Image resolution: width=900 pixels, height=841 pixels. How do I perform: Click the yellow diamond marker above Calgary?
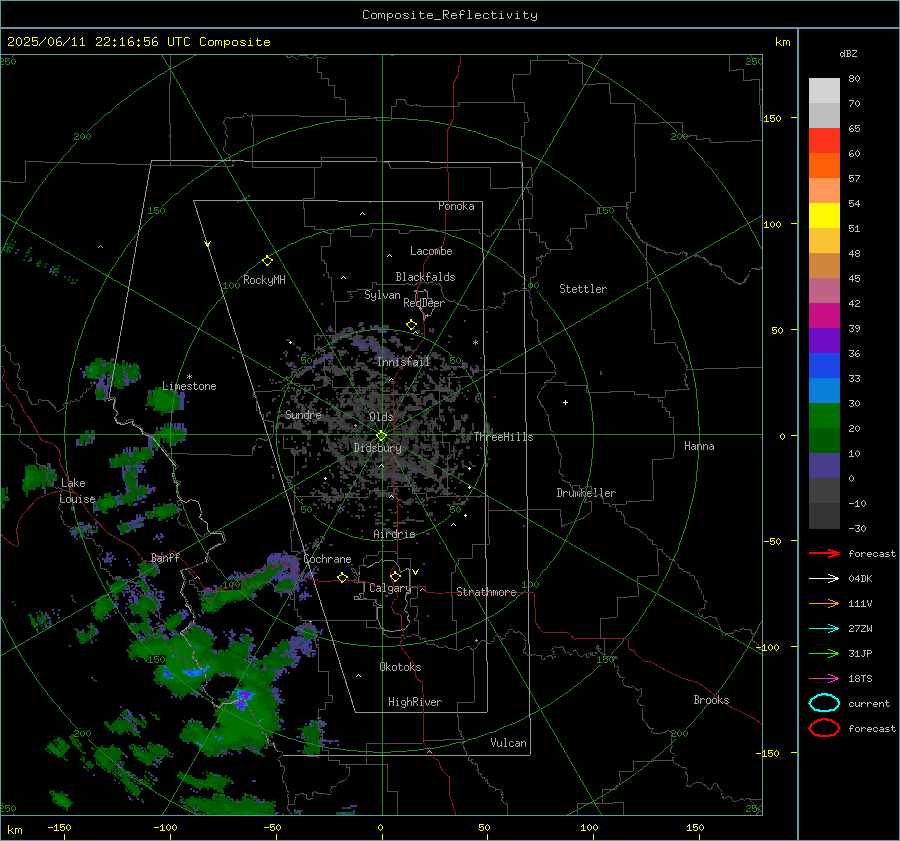[x=395, y=576]
